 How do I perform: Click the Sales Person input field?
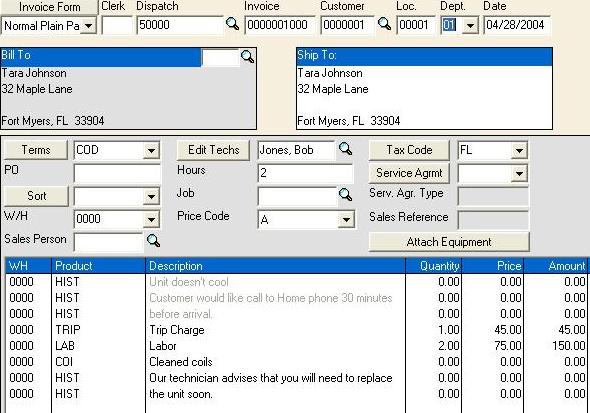click(x=108, y=242)
